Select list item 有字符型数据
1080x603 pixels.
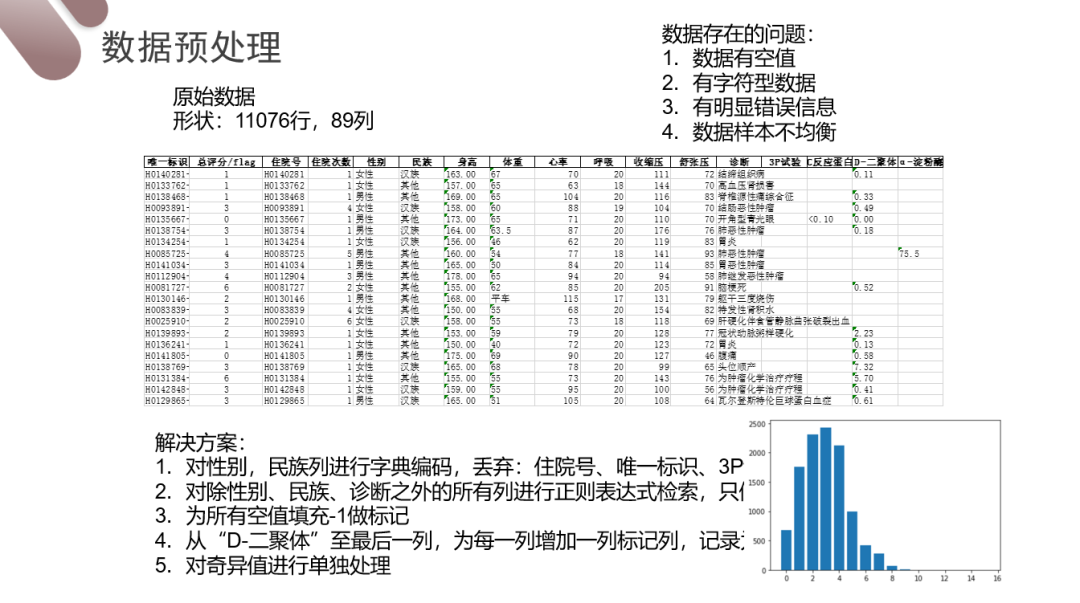point(754,83)
